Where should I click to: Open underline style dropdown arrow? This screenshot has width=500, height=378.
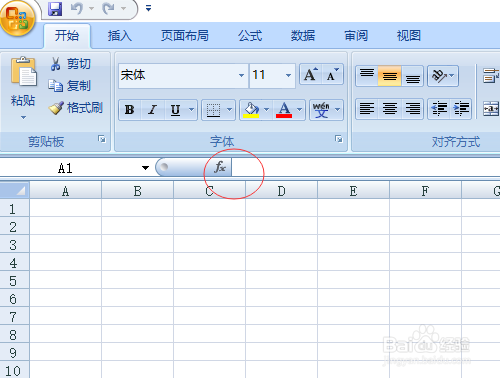(192, 110)
